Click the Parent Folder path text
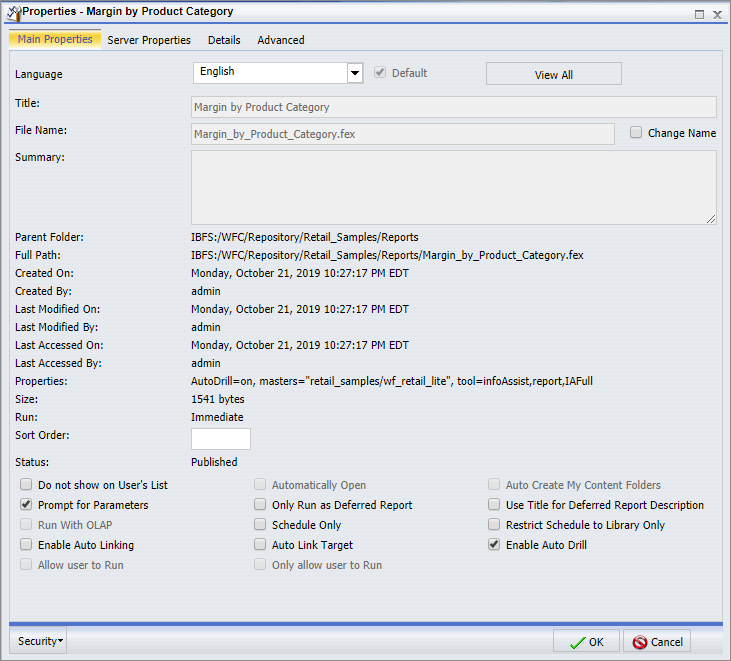This screenshot has height=661, width=731. [x=304, y=237]
